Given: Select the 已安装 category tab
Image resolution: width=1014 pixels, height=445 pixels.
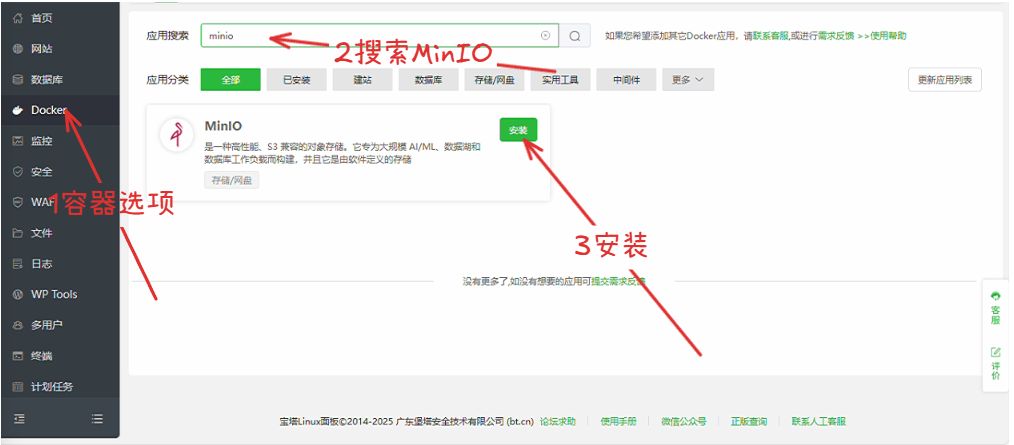Looking at the screenshot, I should (296, 80).
